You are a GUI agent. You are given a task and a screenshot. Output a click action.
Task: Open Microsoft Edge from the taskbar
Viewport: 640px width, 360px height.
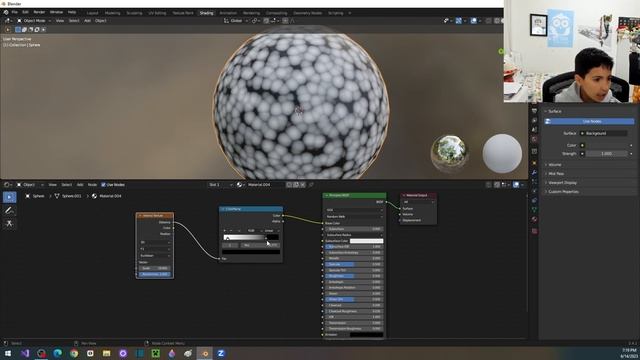[x=58, y=353]
